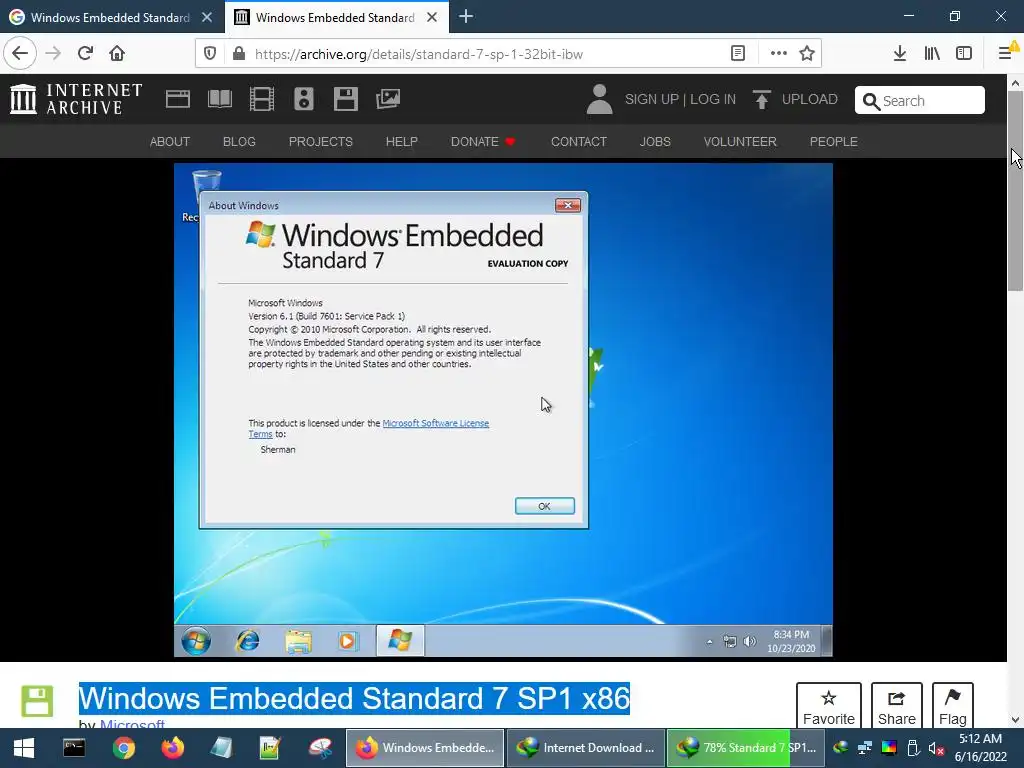Bookmark this page with the star
1024x768 pixels.
pos(807,54)
